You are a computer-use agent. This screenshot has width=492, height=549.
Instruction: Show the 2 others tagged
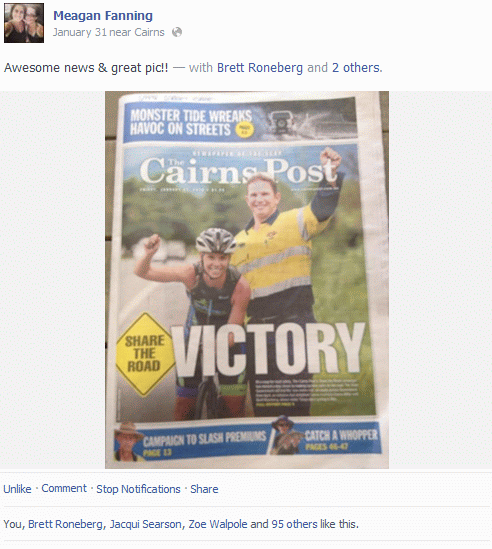356,68
